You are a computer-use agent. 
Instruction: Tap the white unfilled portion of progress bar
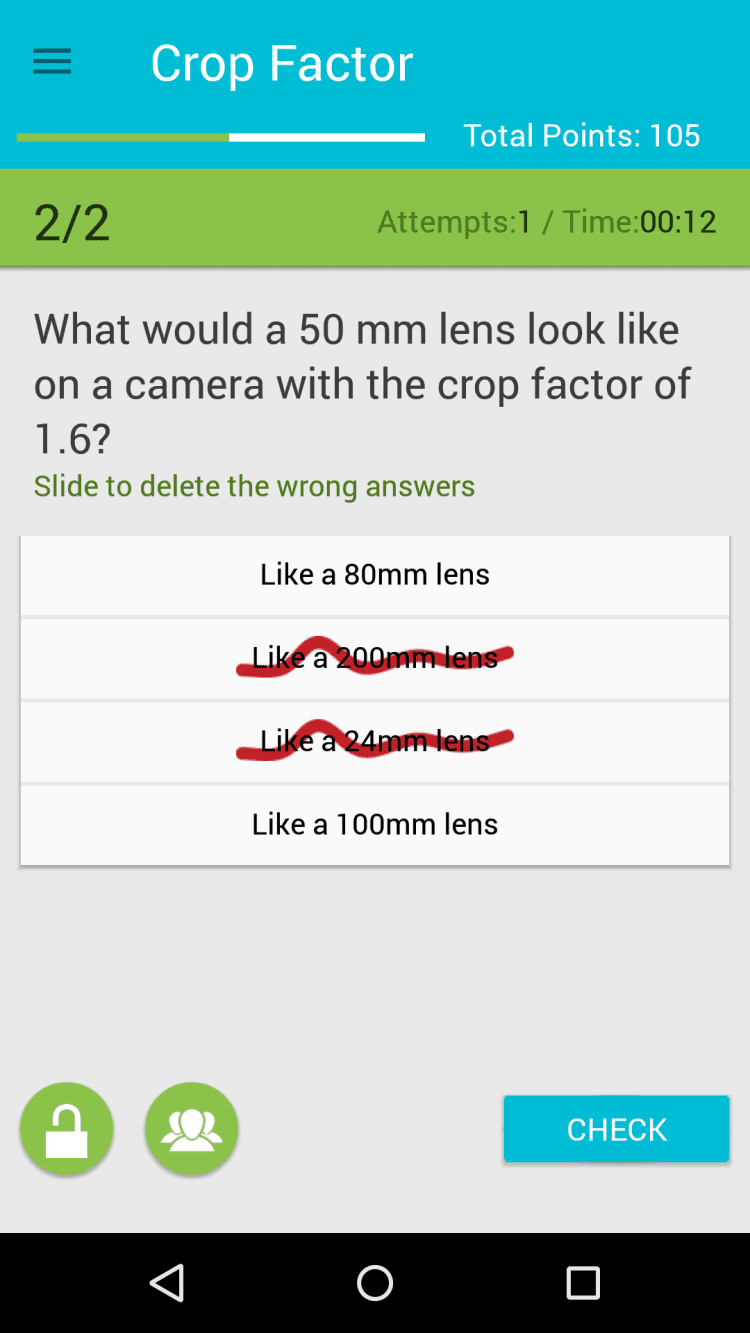point(327,137)
